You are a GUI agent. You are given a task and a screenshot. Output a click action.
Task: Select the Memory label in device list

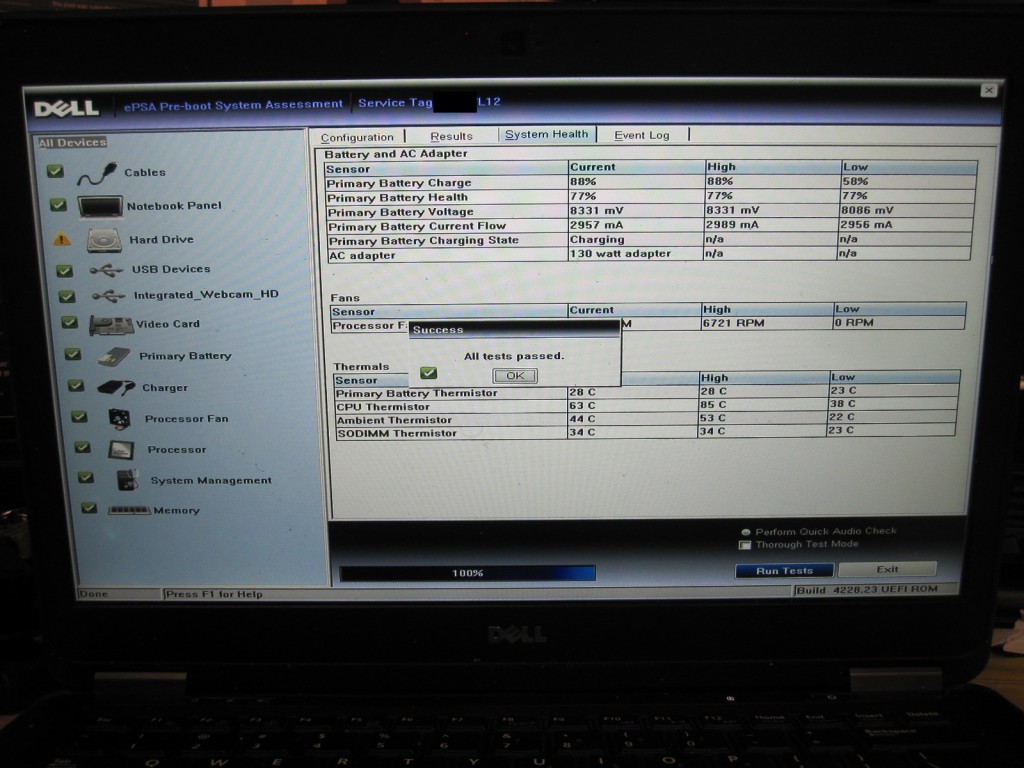[x=176, y=511]
